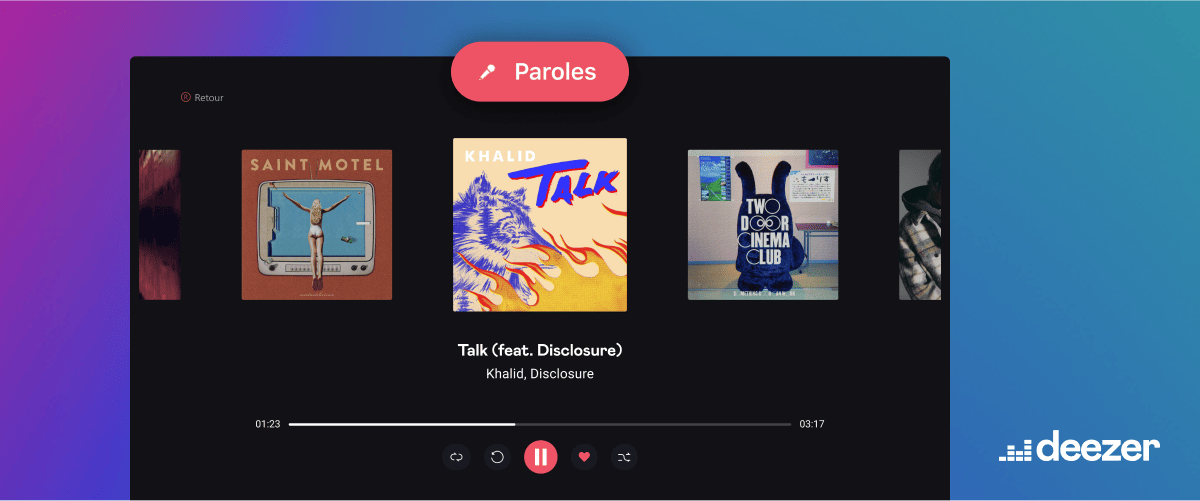Click the track title Talk (feat. Disclosure)
Viewport: 1200px width, 501px height.
tap(540, 350)
